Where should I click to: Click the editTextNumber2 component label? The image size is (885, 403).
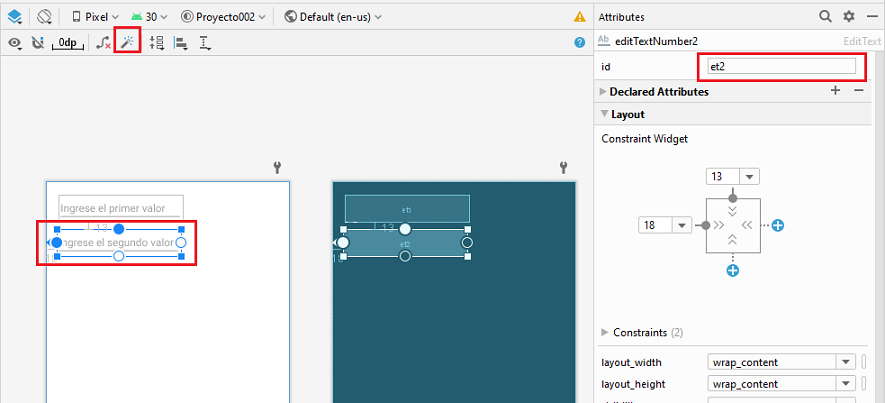pos(657,41)
